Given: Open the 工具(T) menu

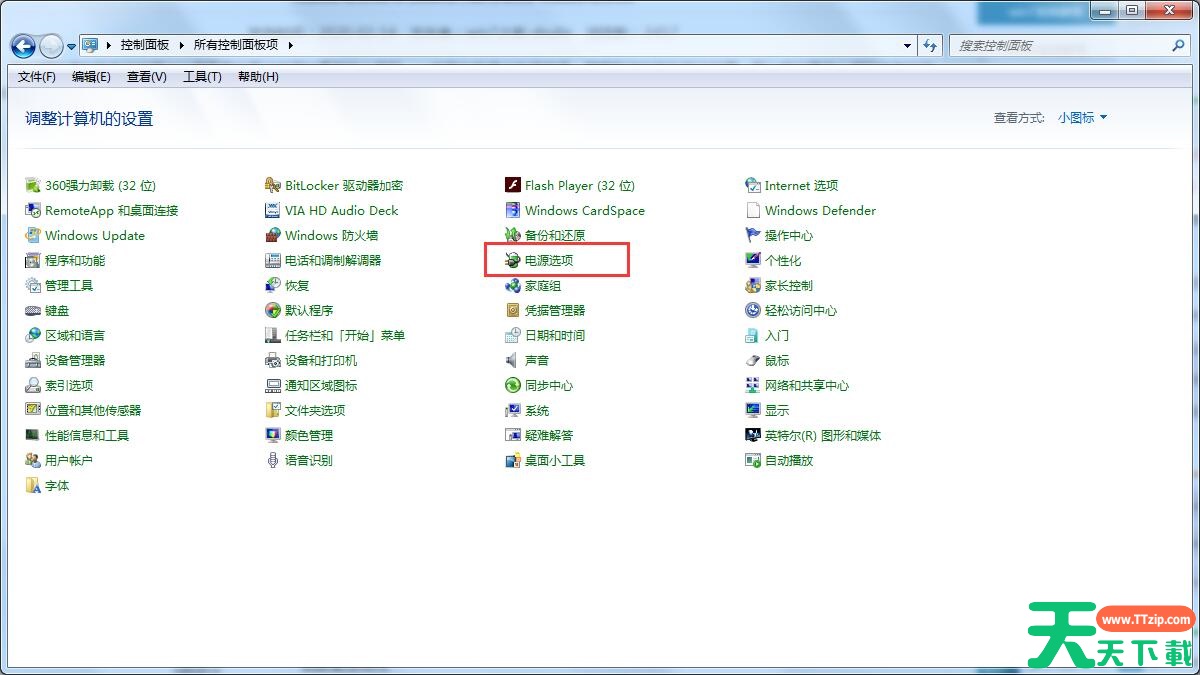Looking at the screenshot, I should tap(202, 77).
